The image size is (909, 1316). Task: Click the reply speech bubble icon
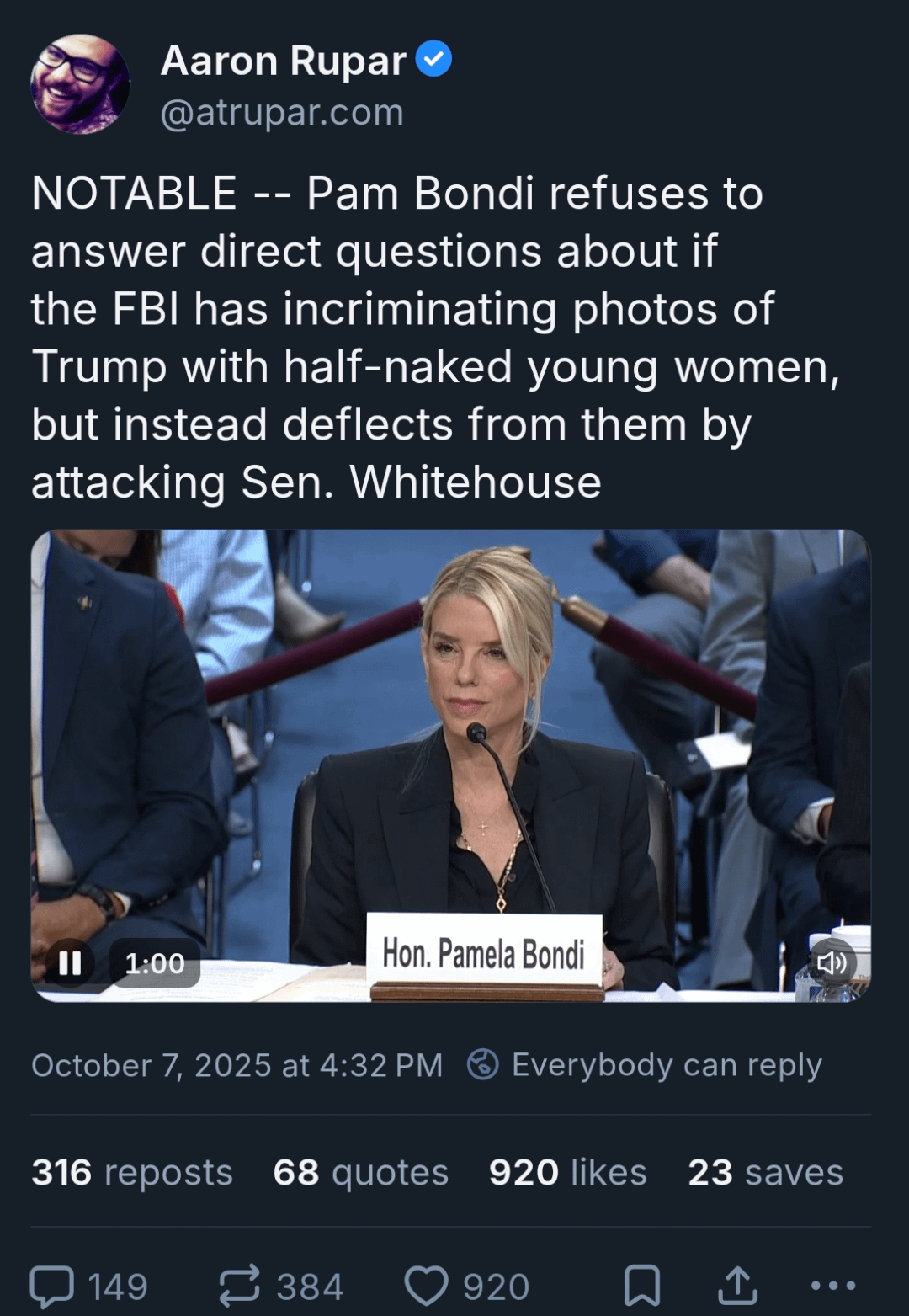[x=52, y=1287]
